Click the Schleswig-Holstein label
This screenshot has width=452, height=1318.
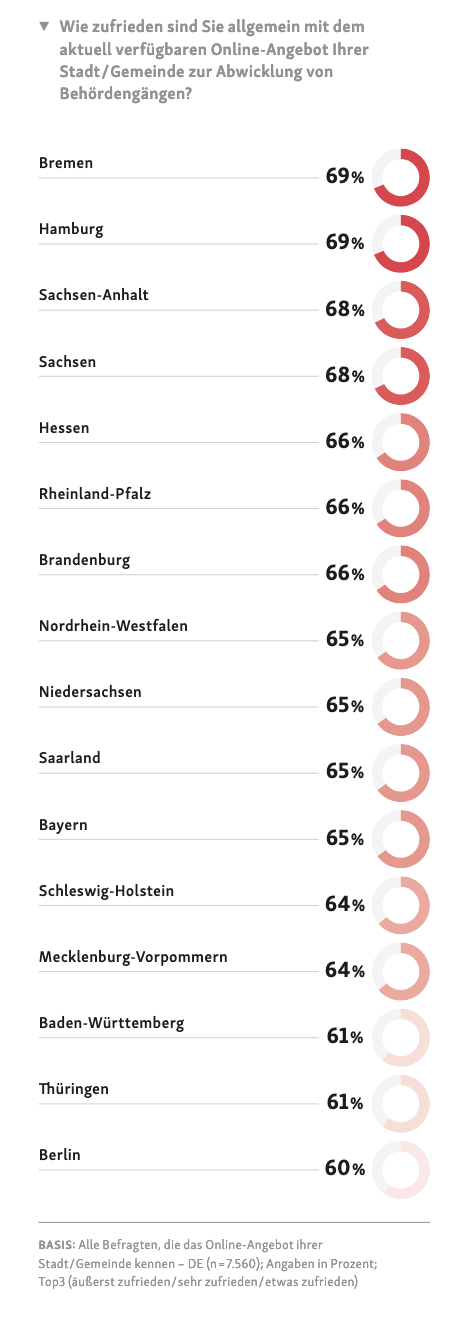[106, 891]
